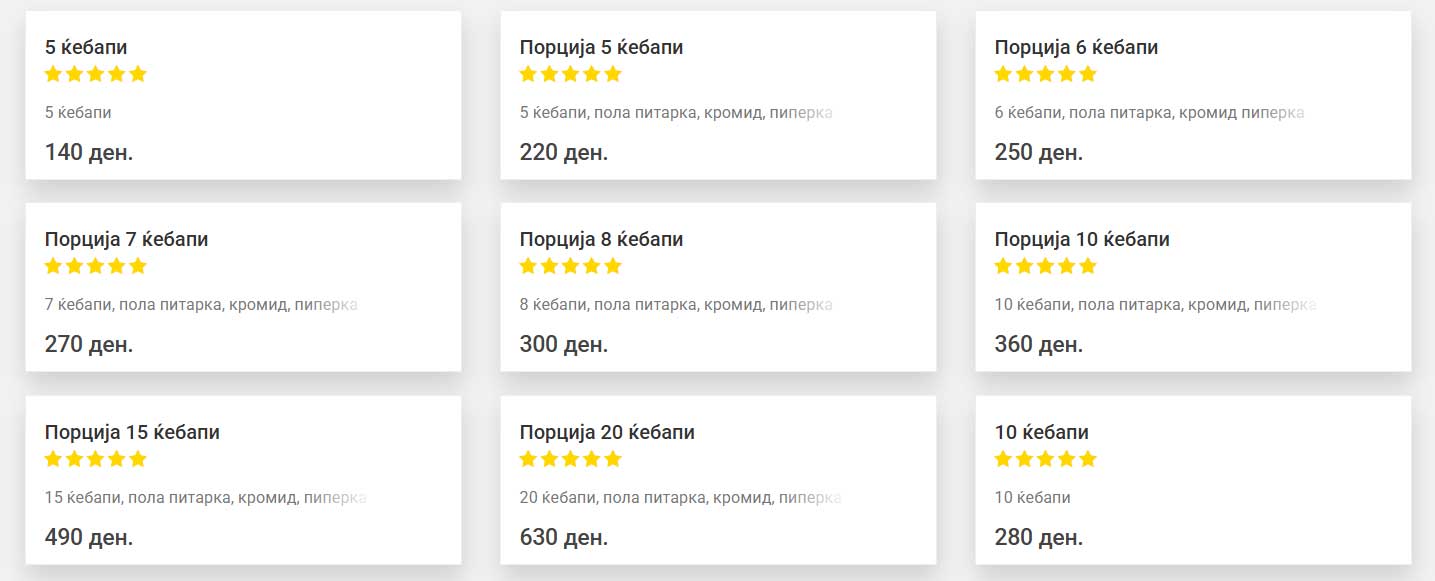Click the 630 ден. price
This screenshot has width=1435, height=581.
click(x=564, y=538)
